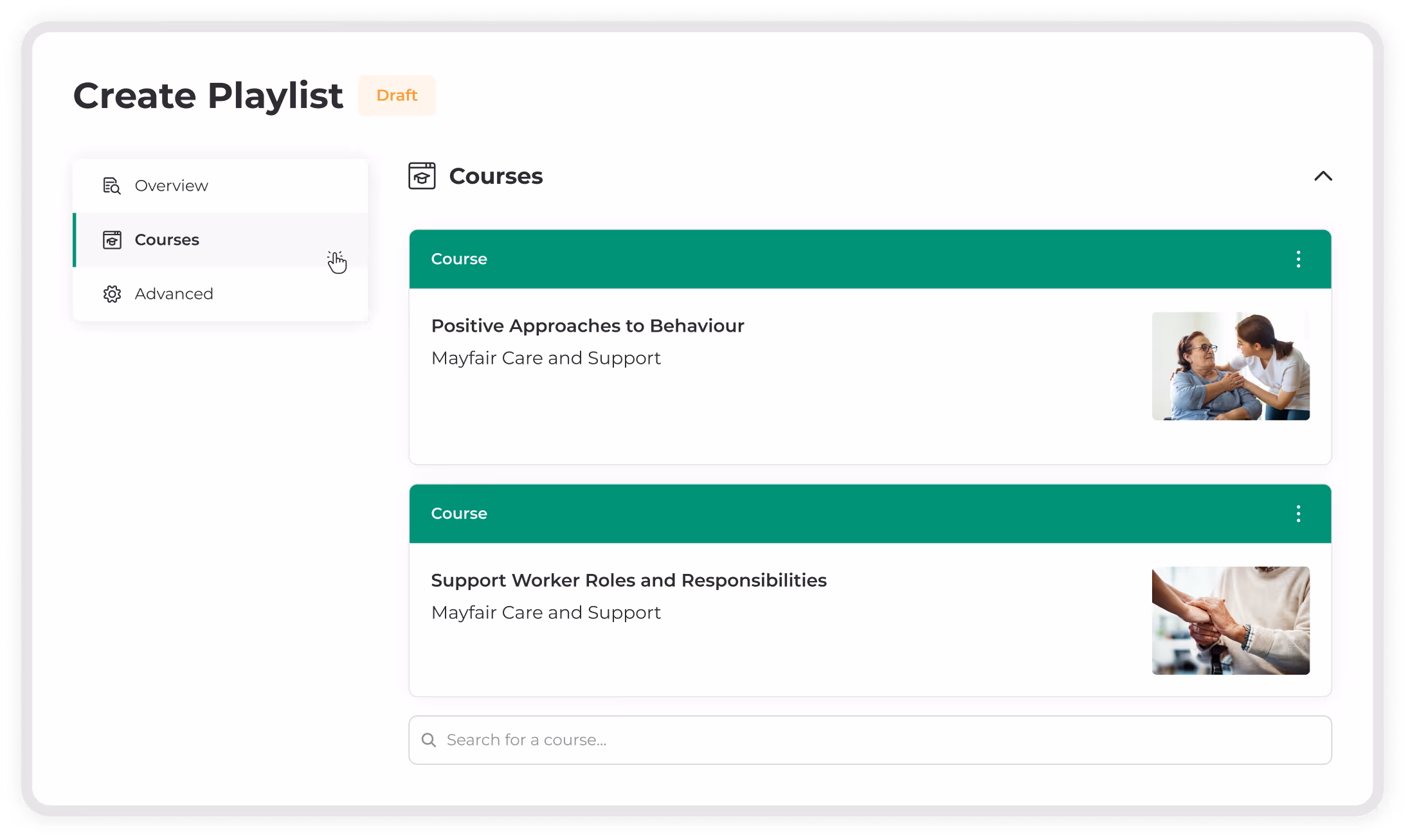Open three-dot menu for Positive Approaches course

tap(1298, 259)
